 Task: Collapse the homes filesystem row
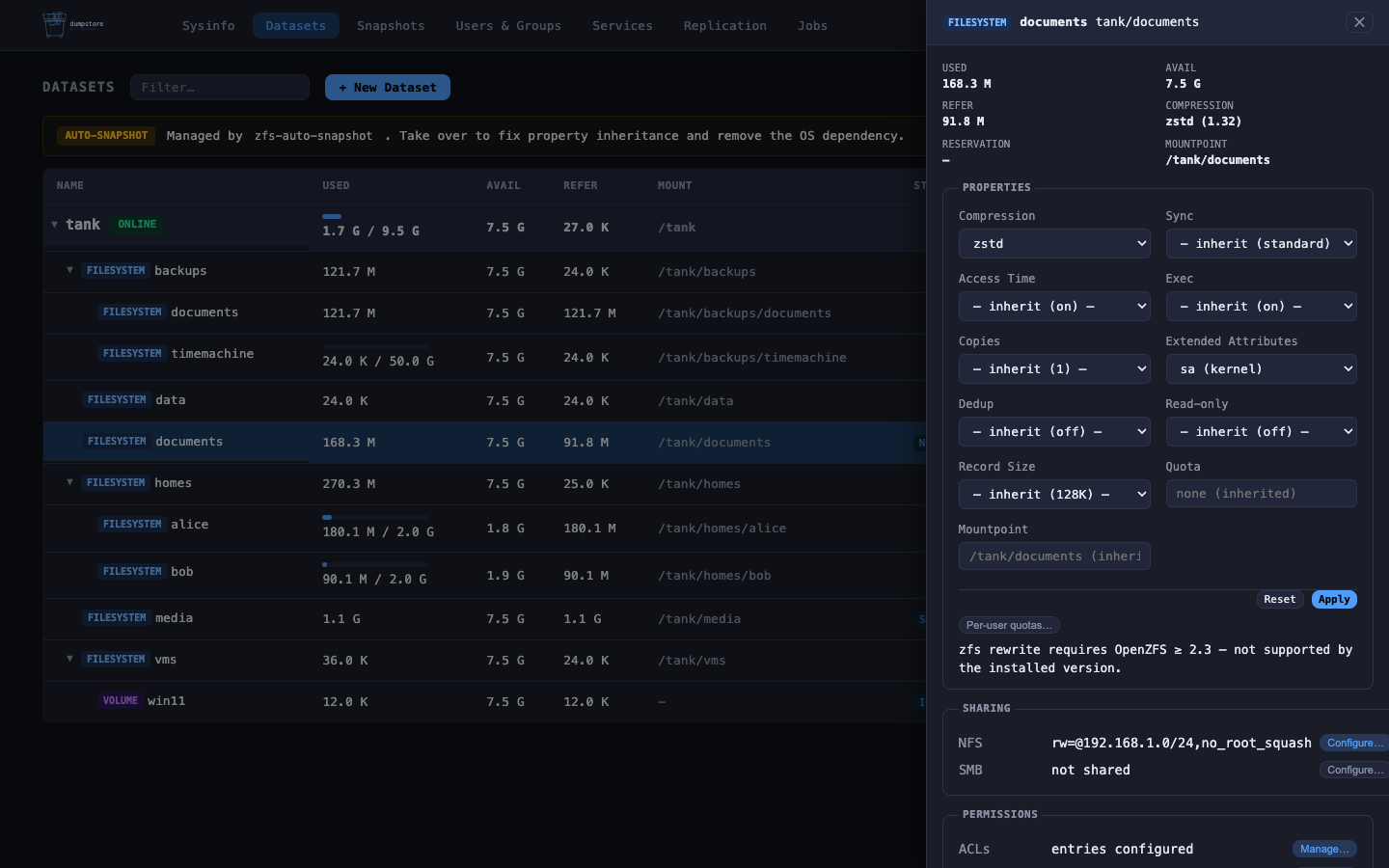tap(69, 482)
